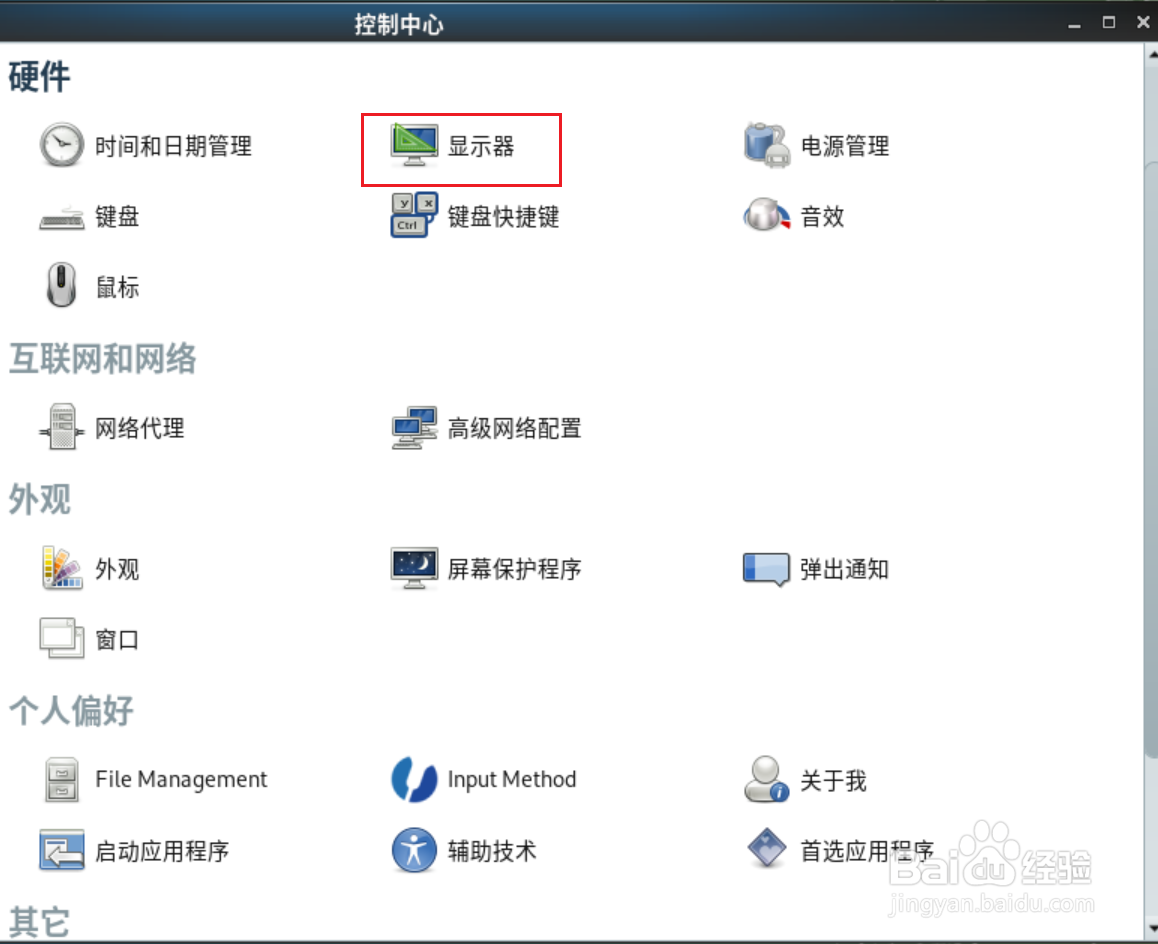Viewport: 1158px width, 944px height.
Task: Open 时间和日期管理 clock icon
Action: tap(61, 145)
